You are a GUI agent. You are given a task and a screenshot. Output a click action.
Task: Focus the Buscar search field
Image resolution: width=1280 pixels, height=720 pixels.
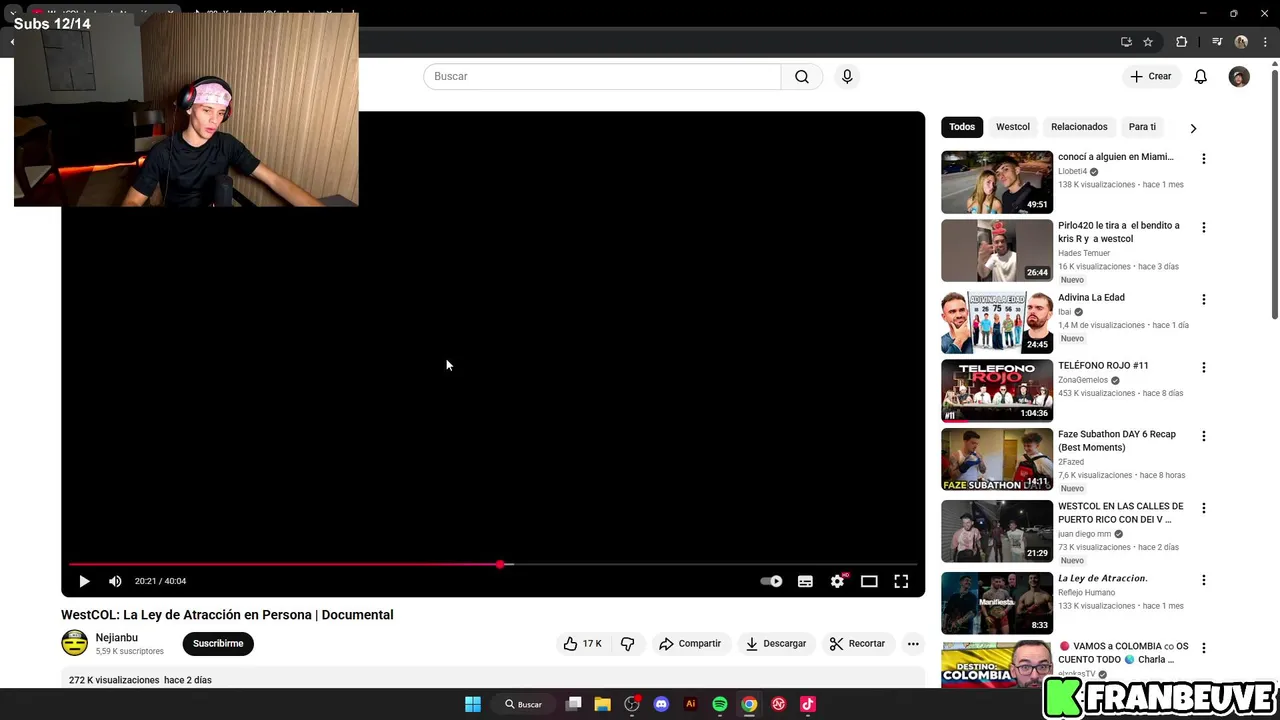click(x=602, y=77)
